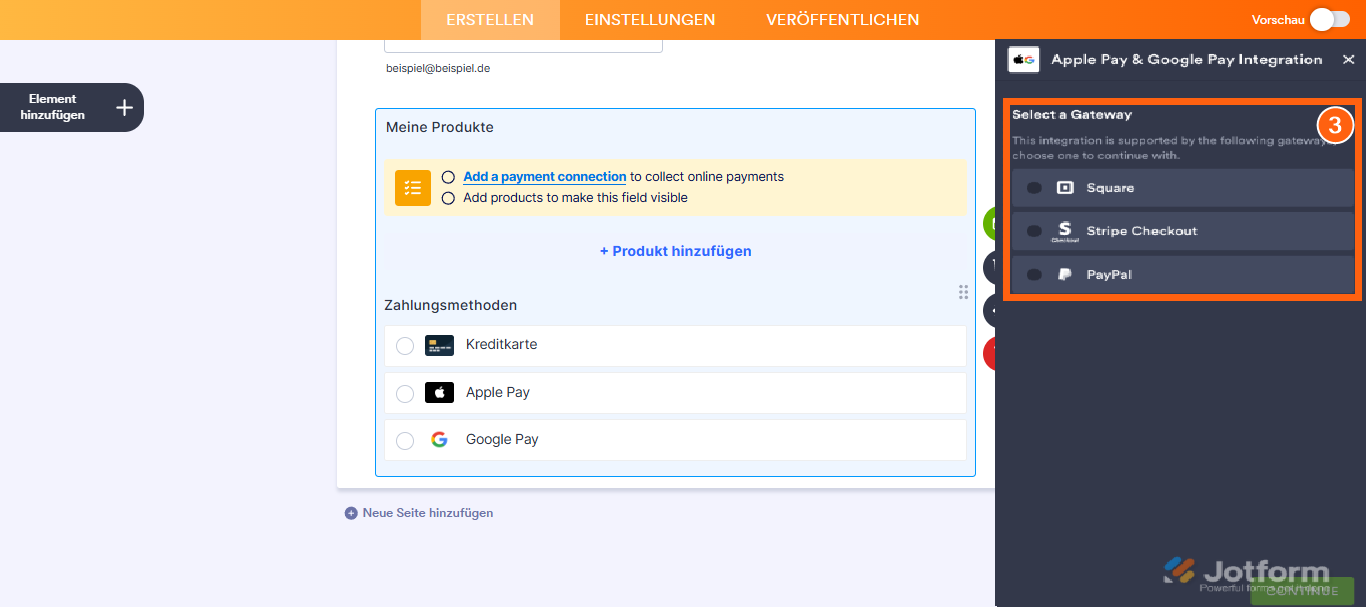This screenshot has height=607, width=1366.
Task: Click the Apple logo icon in payment methods
Action: pos(439,392)
